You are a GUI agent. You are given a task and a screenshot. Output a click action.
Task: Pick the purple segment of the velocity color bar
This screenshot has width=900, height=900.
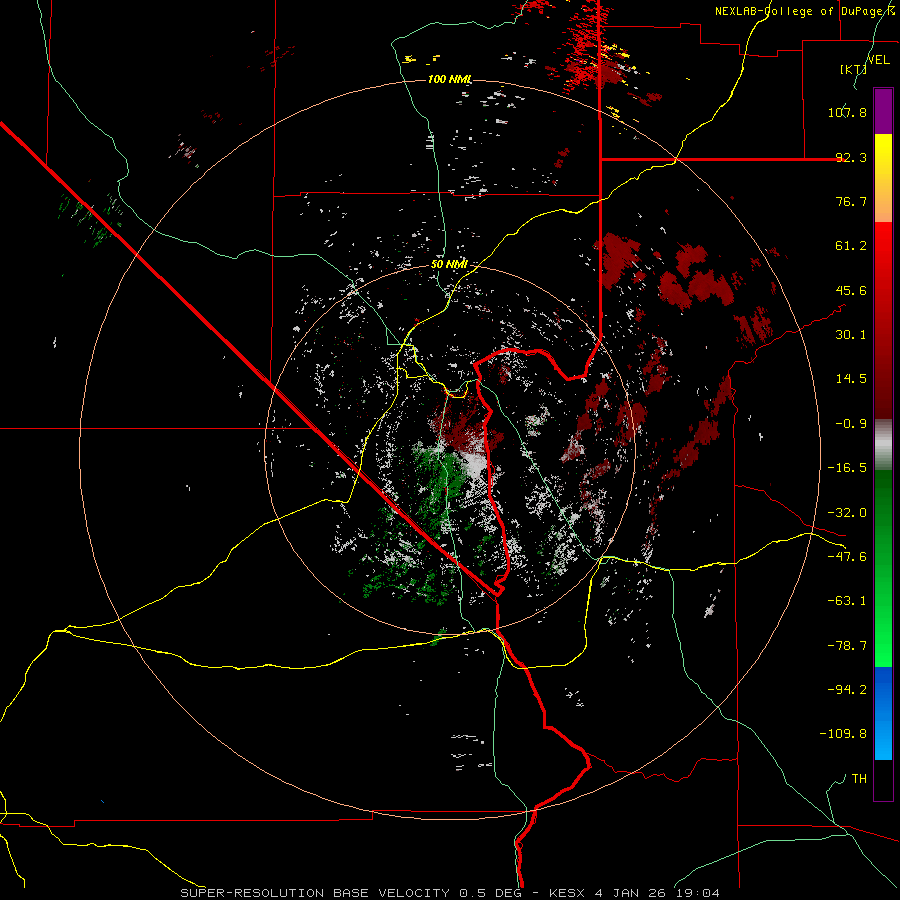click(883, 111)
